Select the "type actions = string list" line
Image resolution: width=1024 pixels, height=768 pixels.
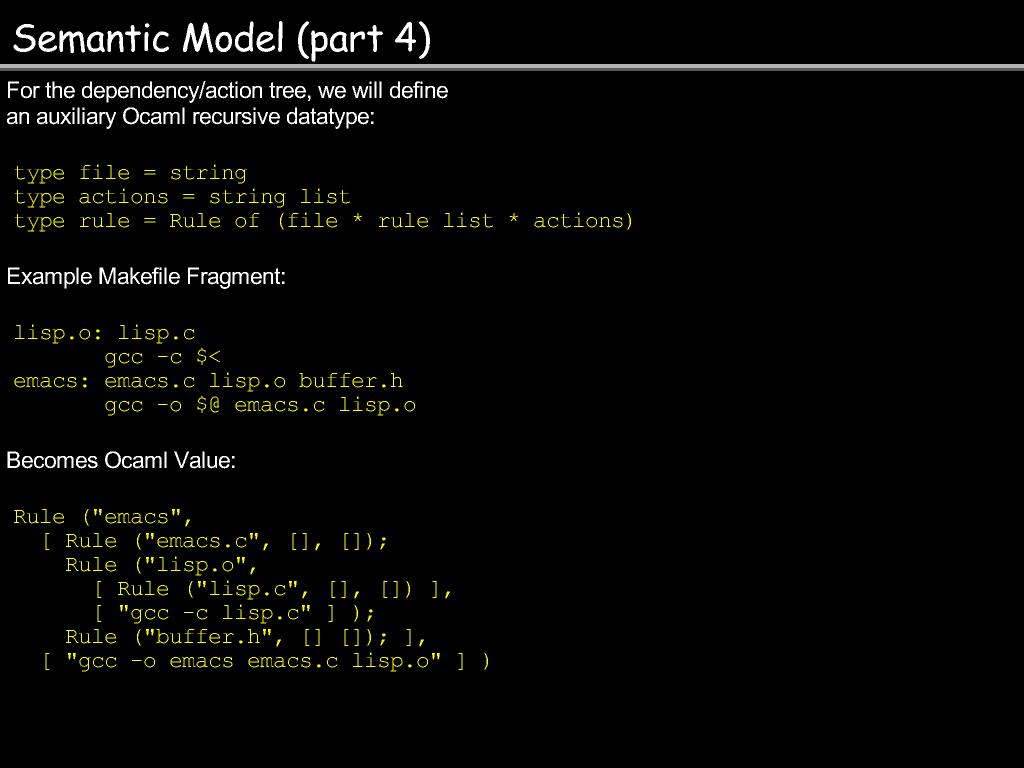[x=182, y=197]
